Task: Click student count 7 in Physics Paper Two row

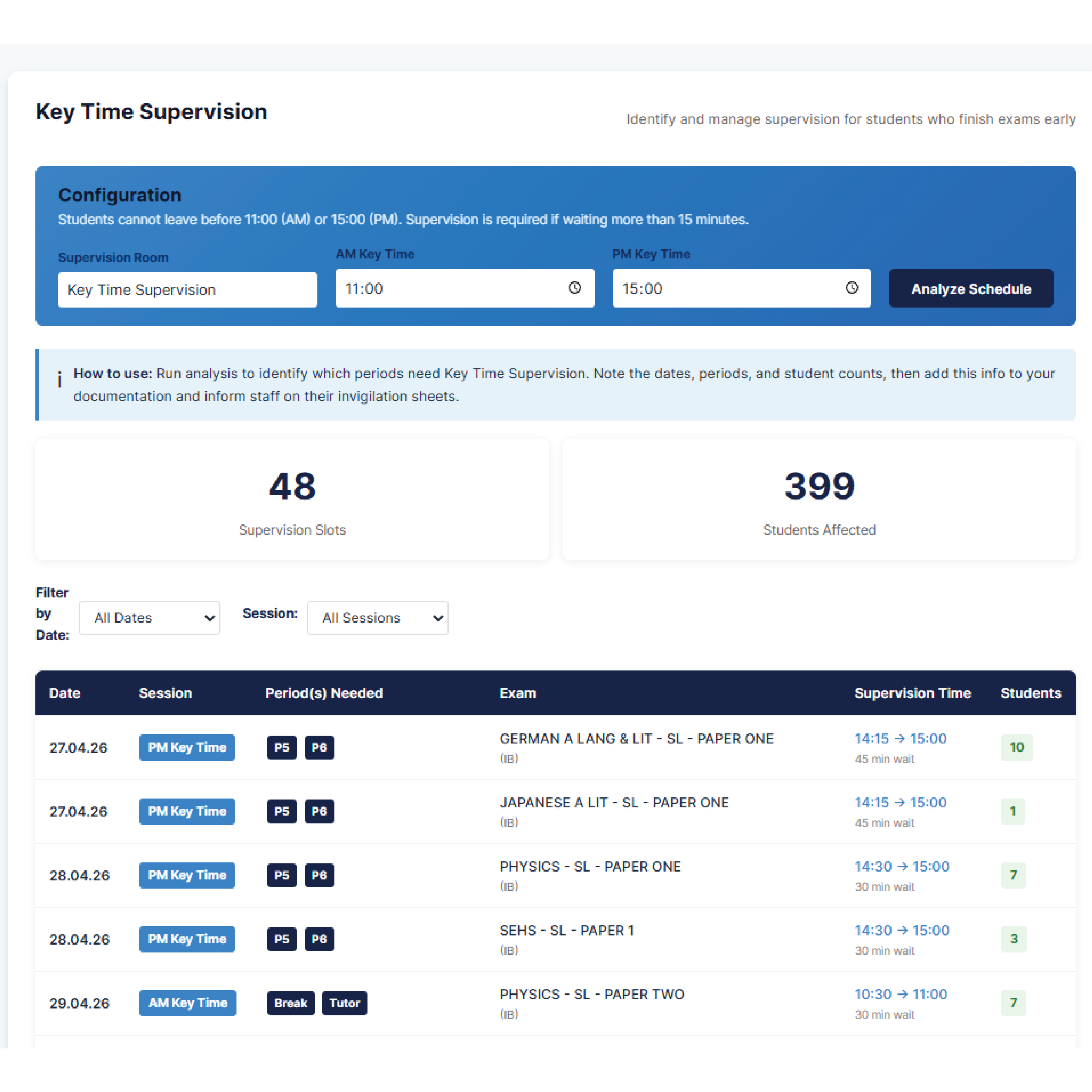Action: [x=1013, y=1003]
